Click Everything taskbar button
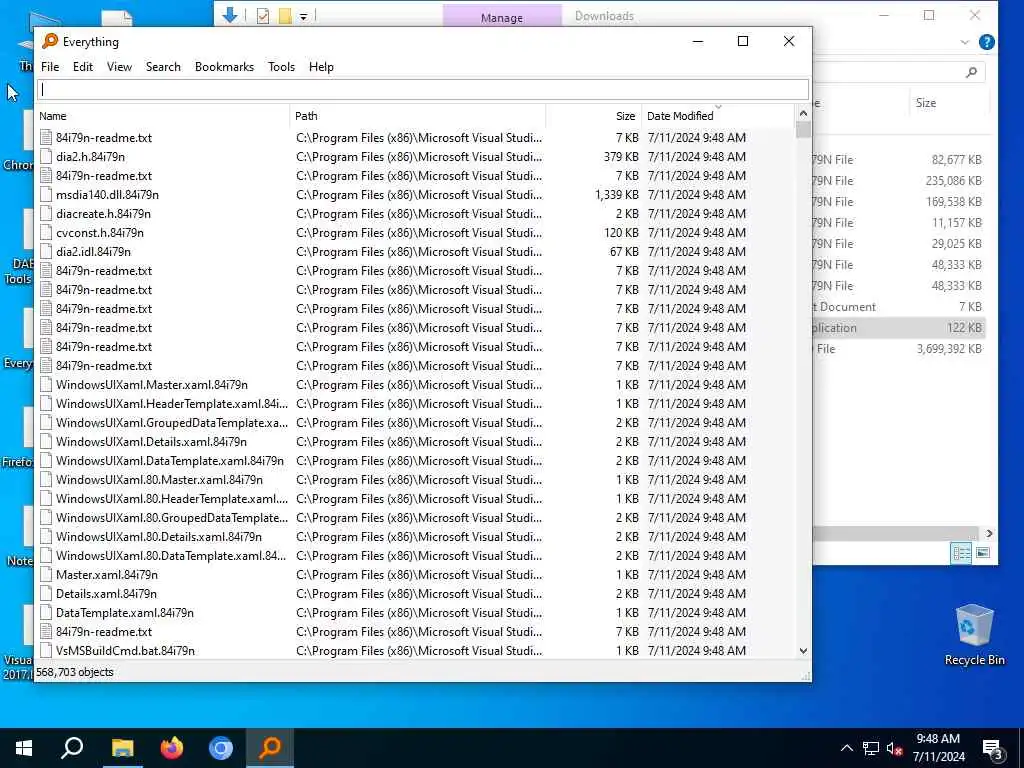Screen dimensions: 1024x768 [x=270, y=748]
